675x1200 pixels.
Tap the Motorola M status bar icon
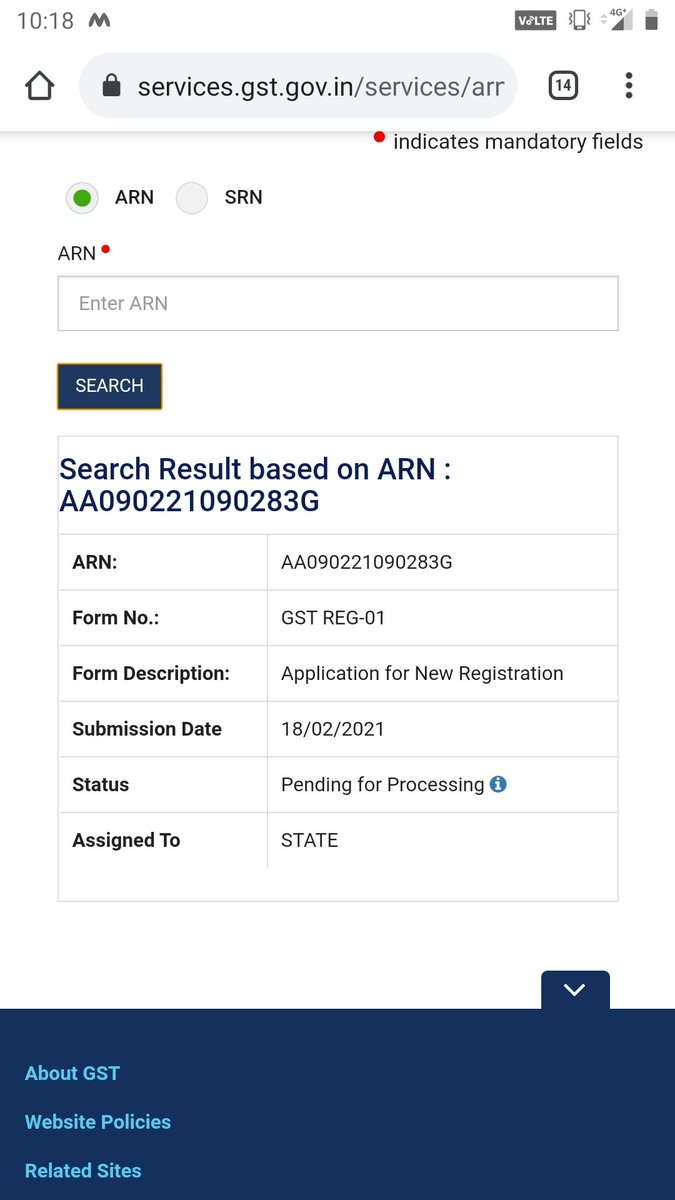tap(100, 20)
